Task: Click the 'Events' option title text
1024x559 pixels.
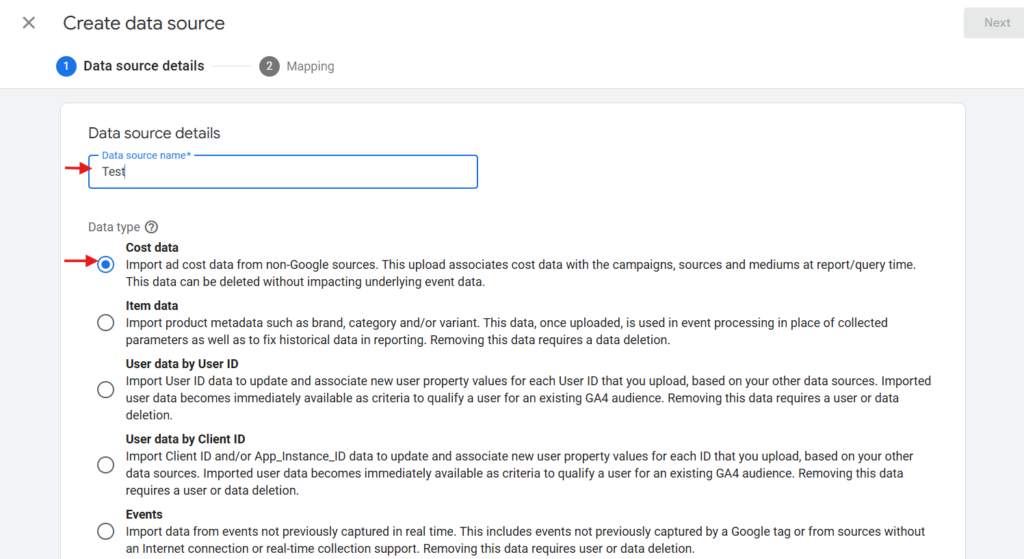Action: tap(144, 514)
